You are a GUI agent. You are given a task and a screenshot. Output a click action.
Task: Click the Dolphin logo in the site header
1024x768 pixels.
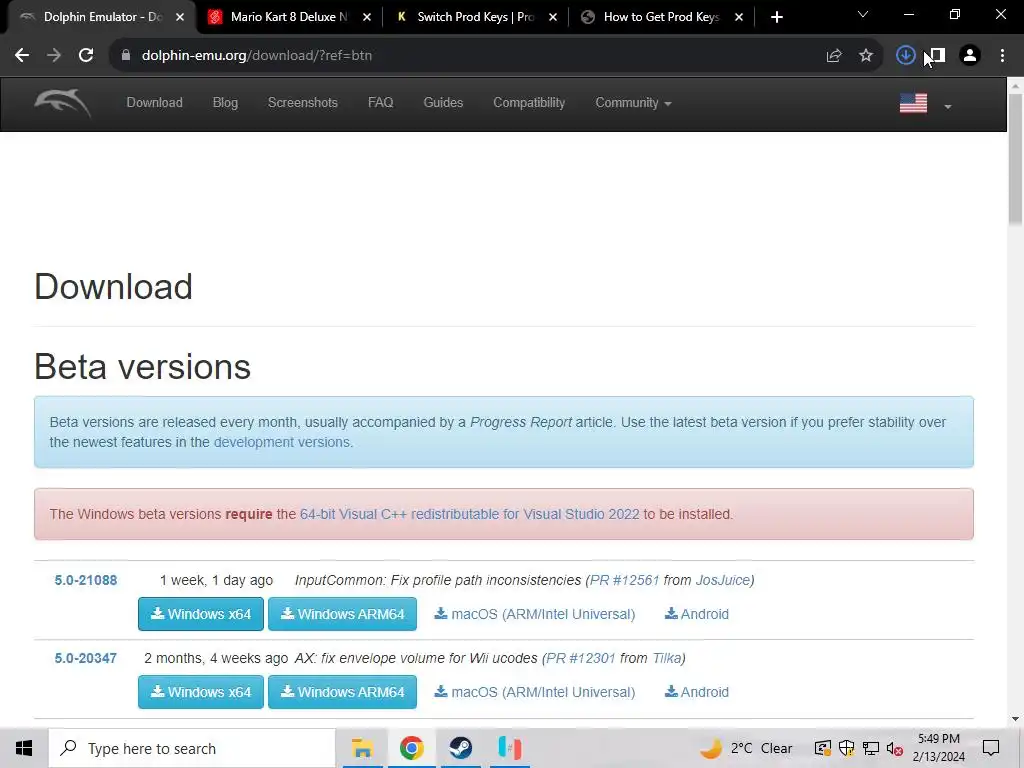(x=63, y=103)
